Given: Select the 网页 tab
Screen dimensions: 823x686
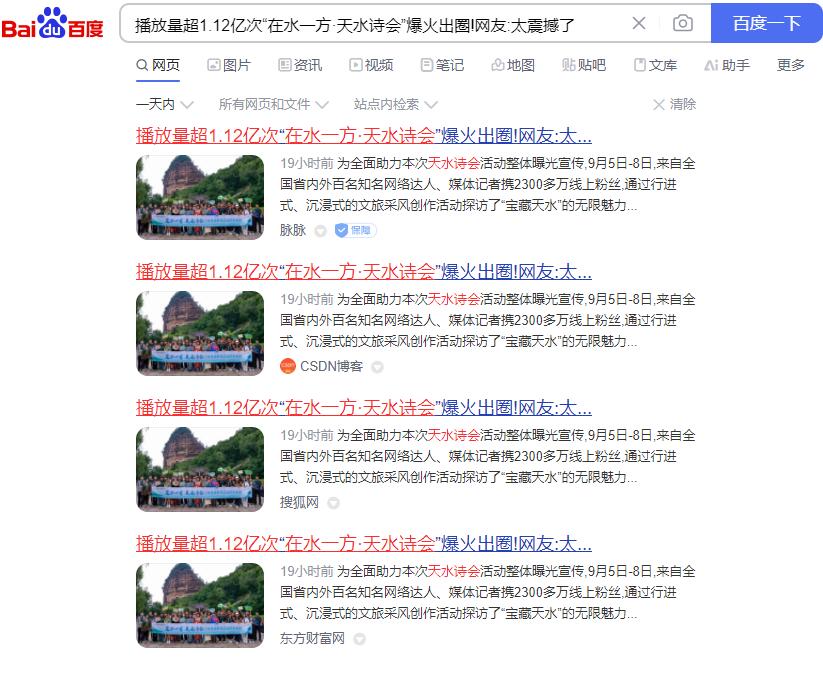Looking at the screenshot, I should click(158, 65).
